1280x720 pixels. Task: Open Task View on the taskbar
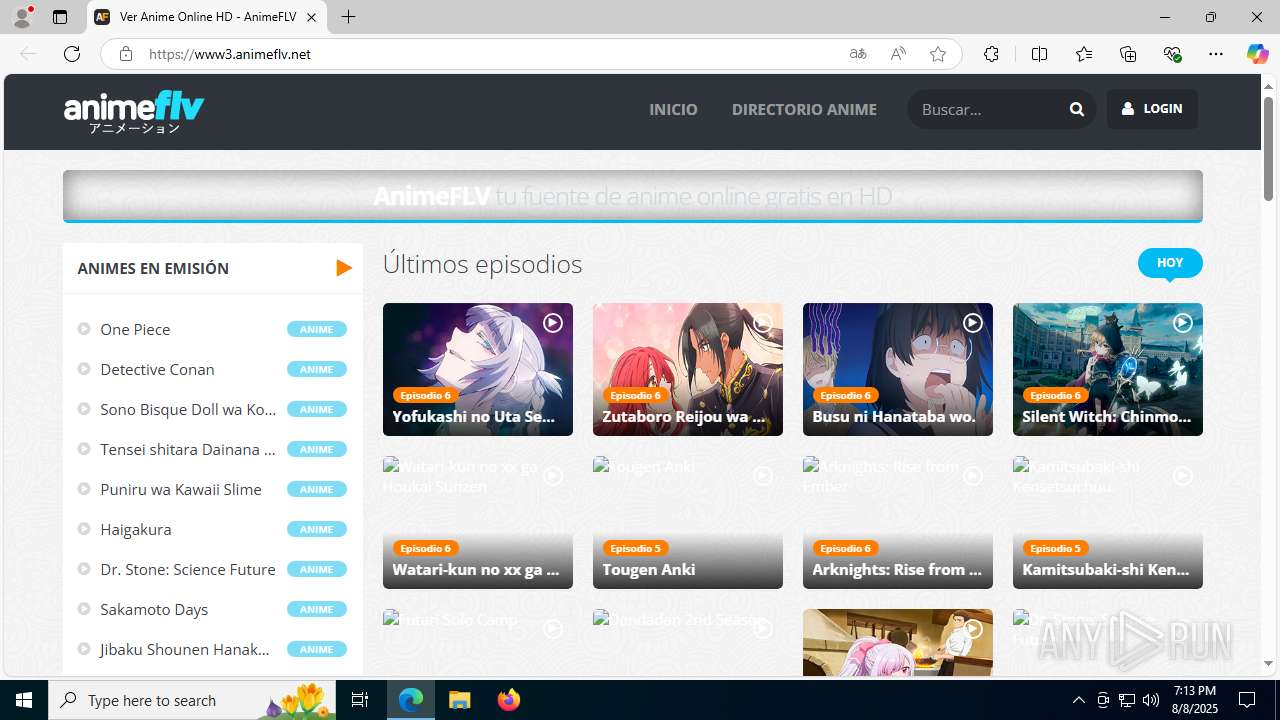tap(360, 700)
